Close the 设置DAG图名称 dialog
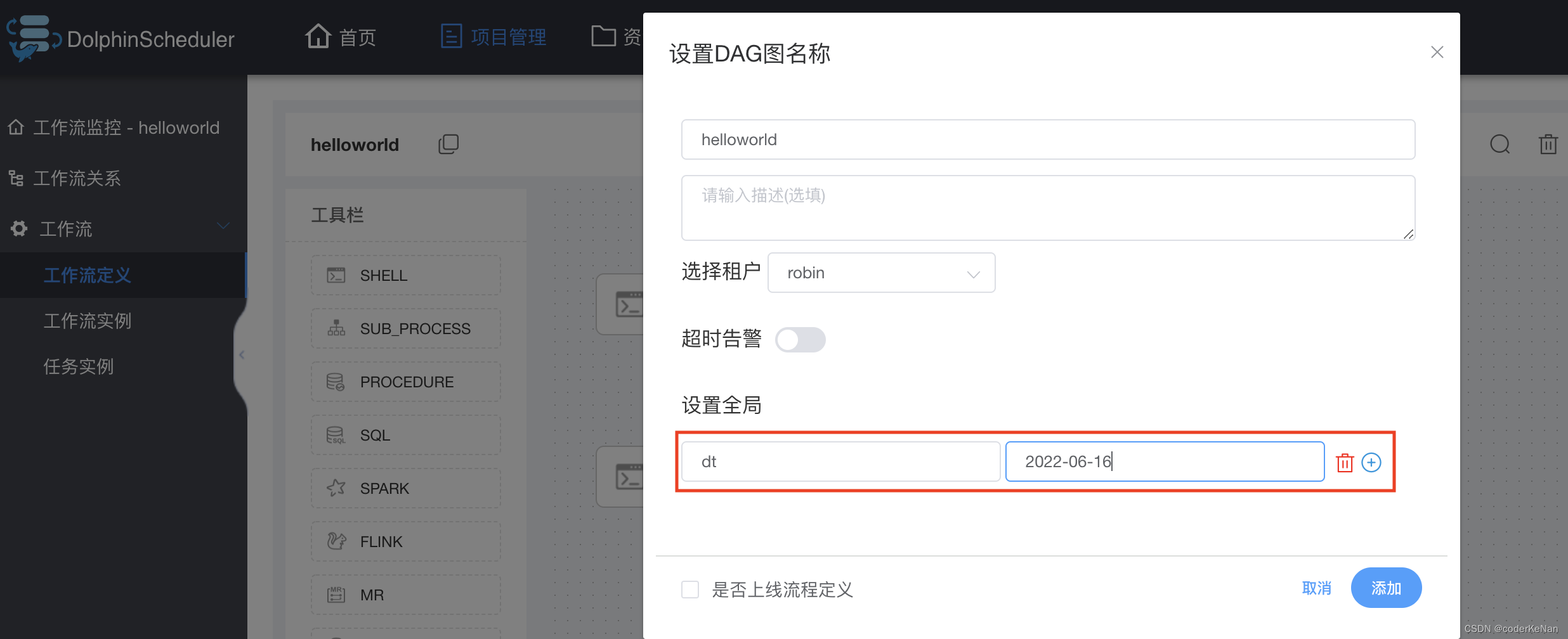This screenshot has width=1568, height=639. point(1437,52)
